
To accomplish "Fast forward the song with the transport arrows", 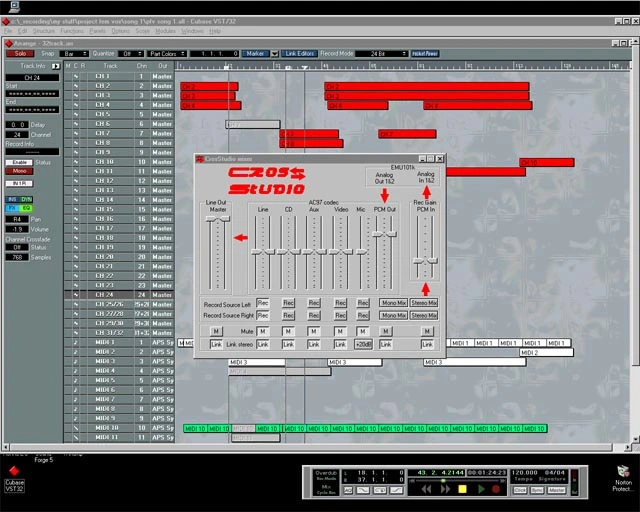I will click(x=445, y=489).
